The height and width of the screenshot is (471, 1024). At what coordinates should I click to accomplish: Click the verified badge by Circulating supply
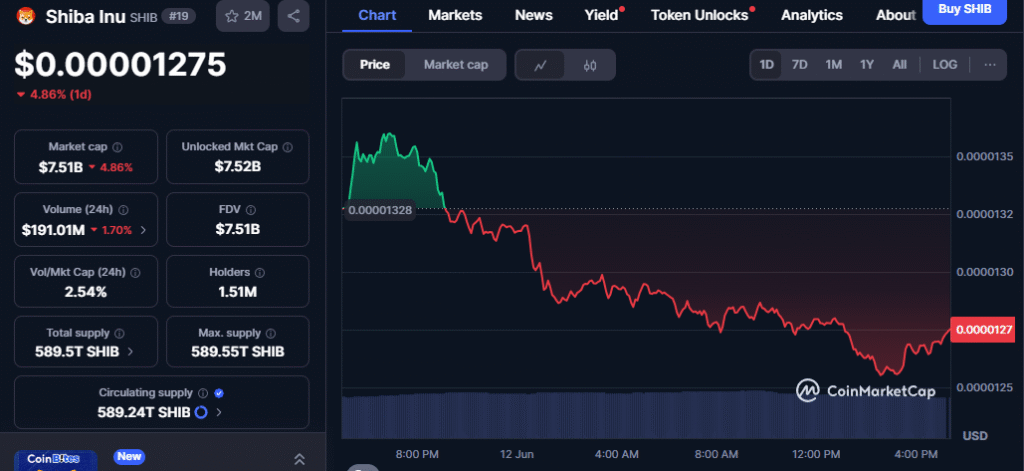pyautogui.click(x=219, y=393)
